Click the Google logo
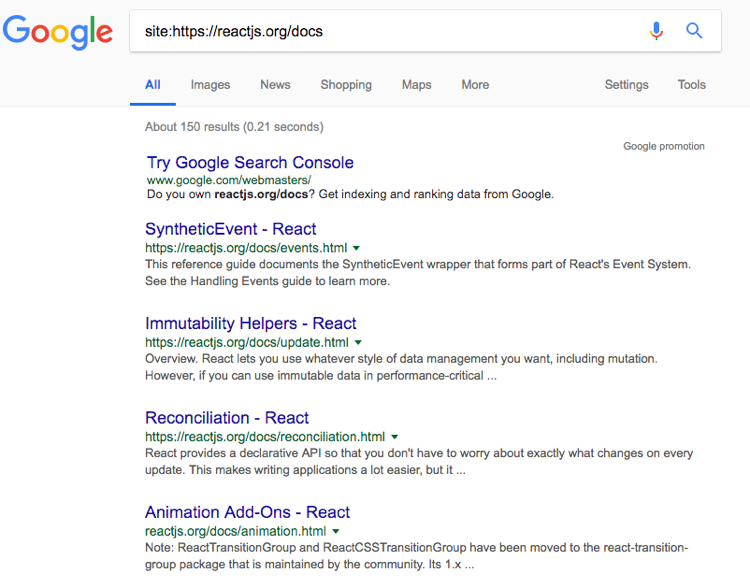 [x=58, y=32]
